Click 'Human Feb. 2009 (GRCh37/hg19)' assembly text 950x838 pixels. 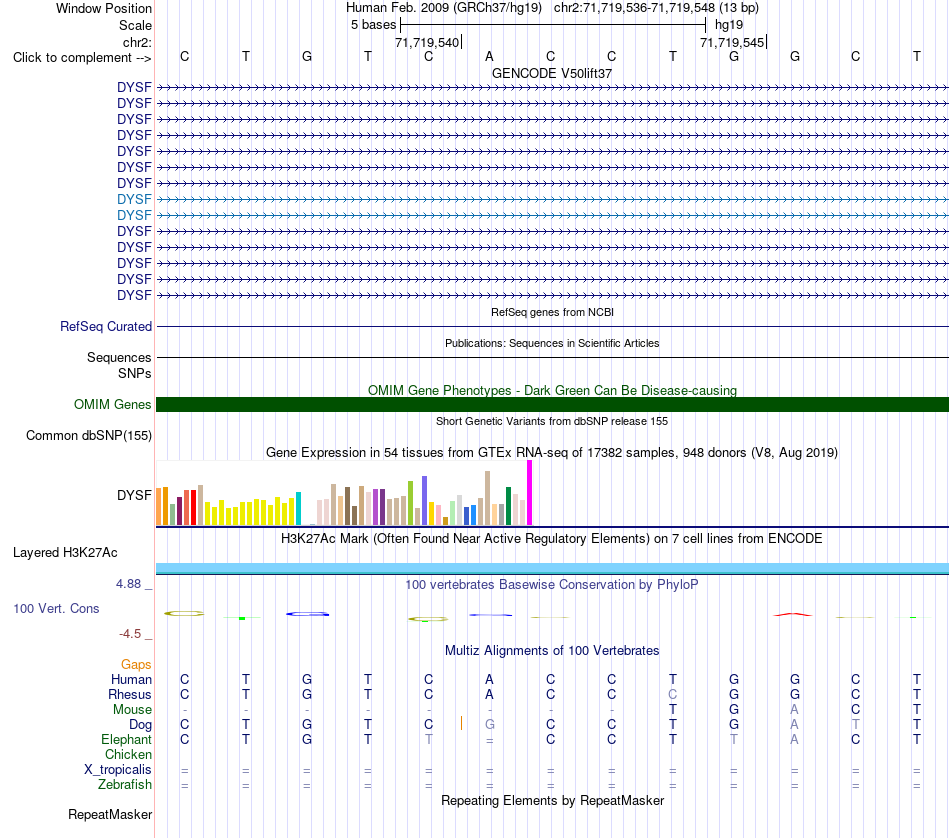pos(443,8)
